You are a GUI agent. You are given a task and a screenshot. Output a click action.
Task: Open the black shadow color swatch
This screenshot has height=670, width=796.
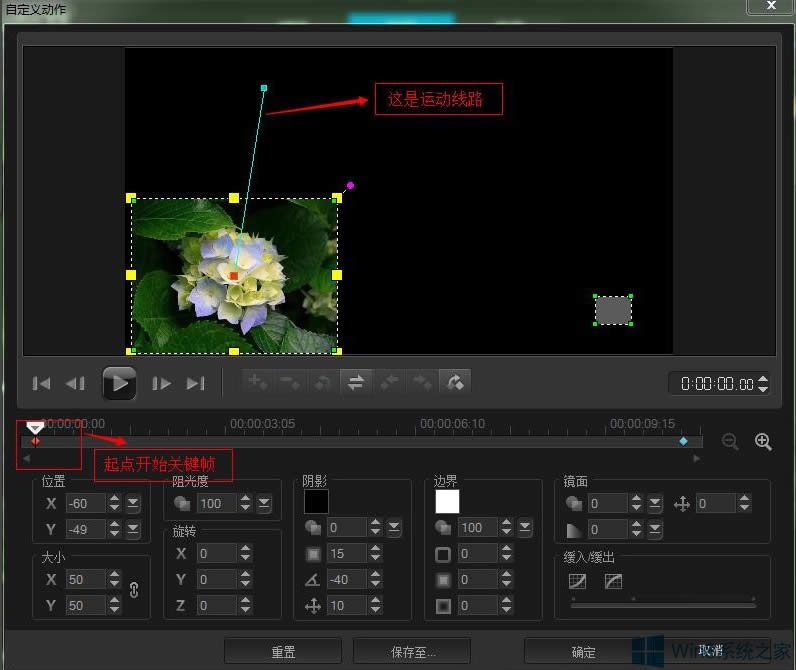316,501
